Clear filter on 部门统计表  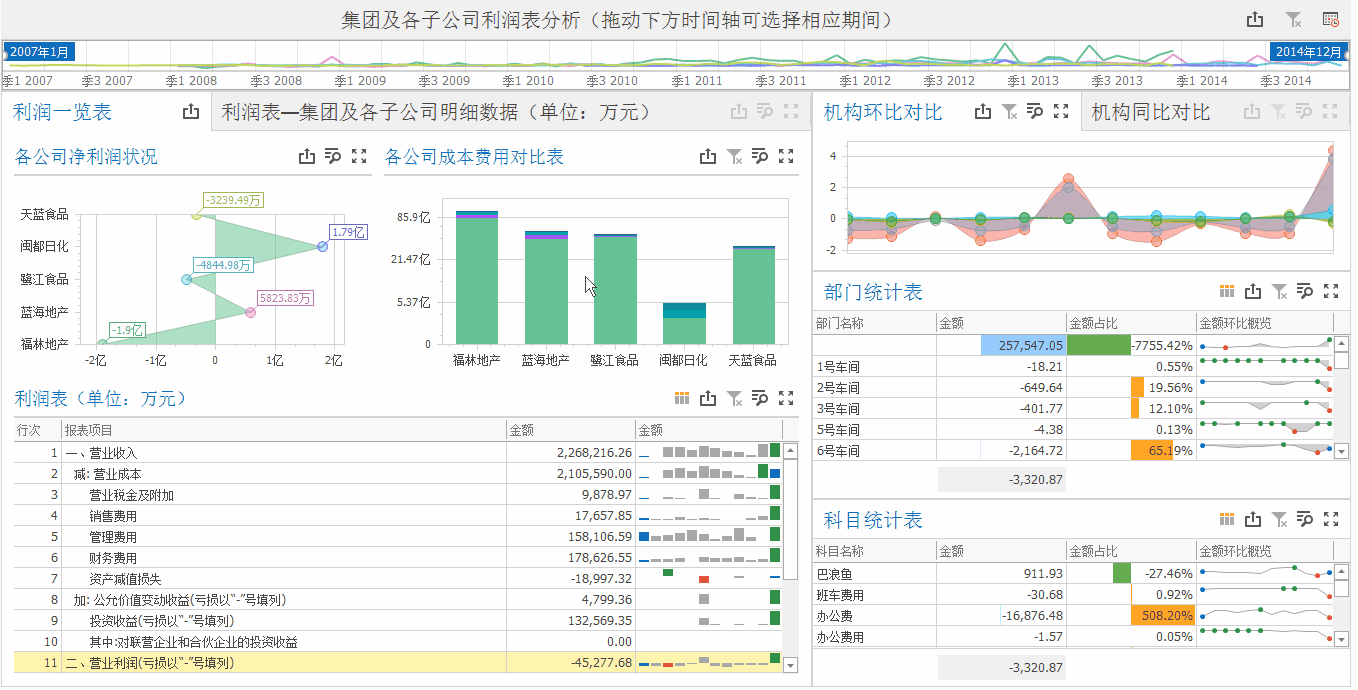tap(1279, 292)
